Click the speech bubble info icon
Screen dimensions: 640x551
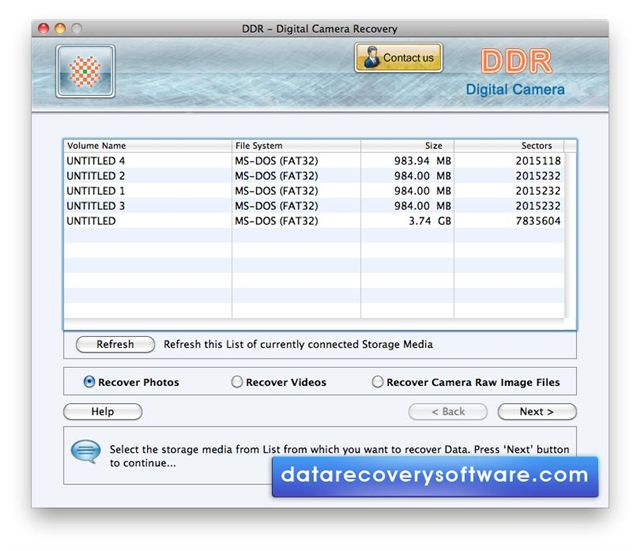pos(86,451)
